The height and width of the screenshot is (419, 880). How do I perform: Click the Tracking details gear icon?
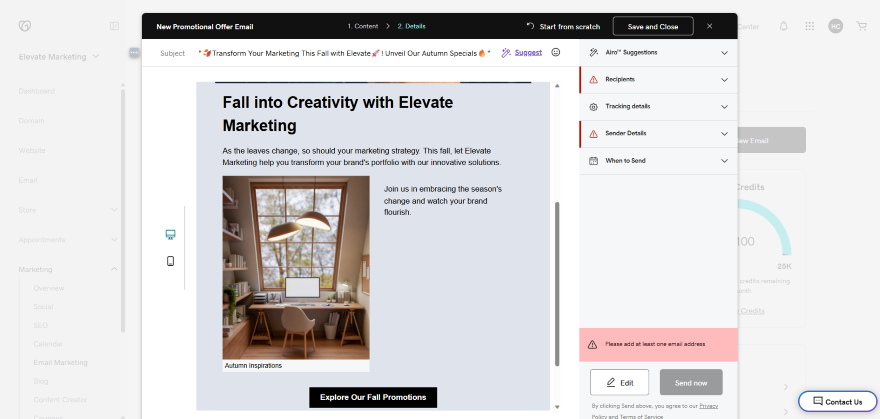point(593,107)
